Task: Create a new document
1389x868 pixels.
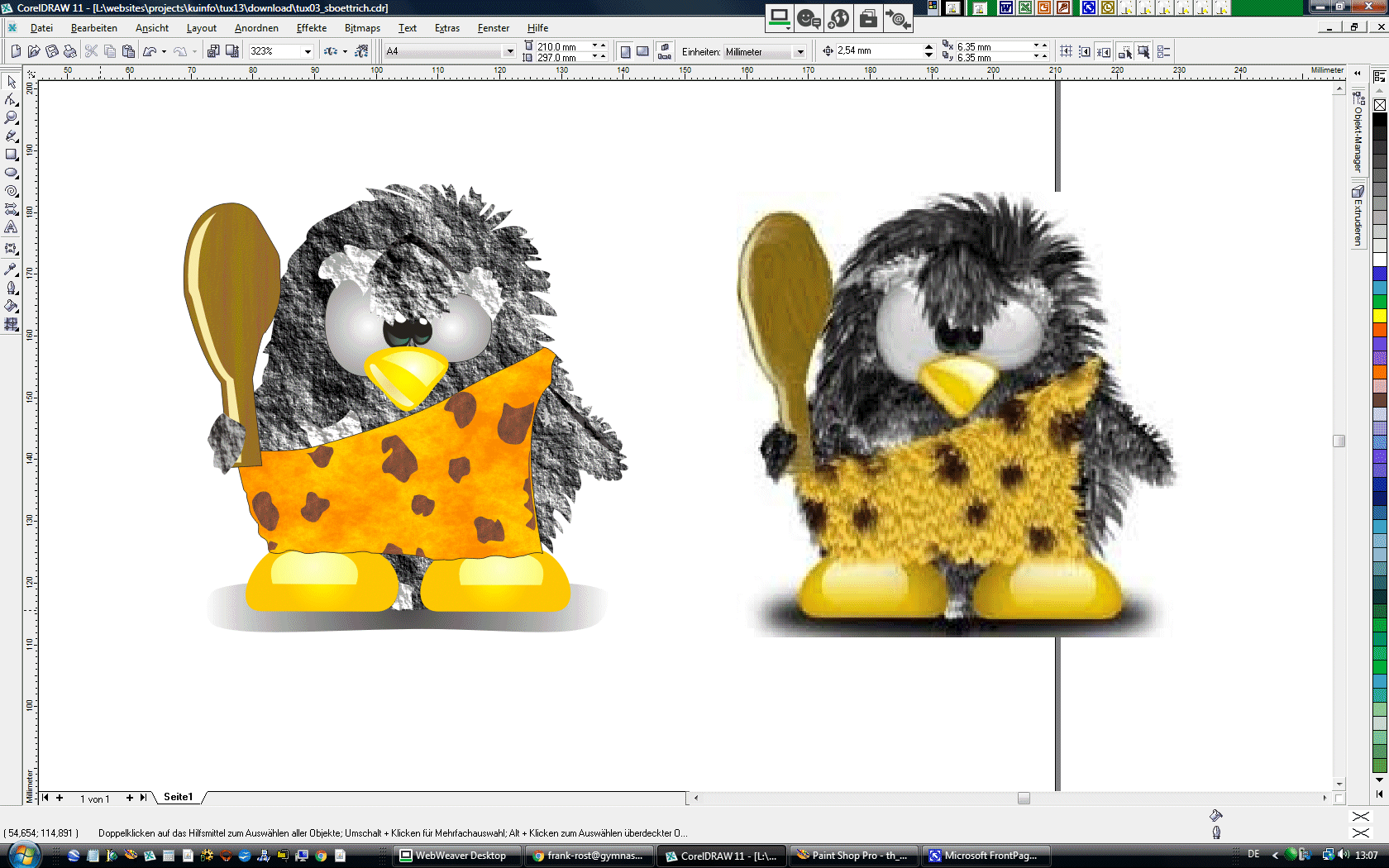Action: coord(16,51)
